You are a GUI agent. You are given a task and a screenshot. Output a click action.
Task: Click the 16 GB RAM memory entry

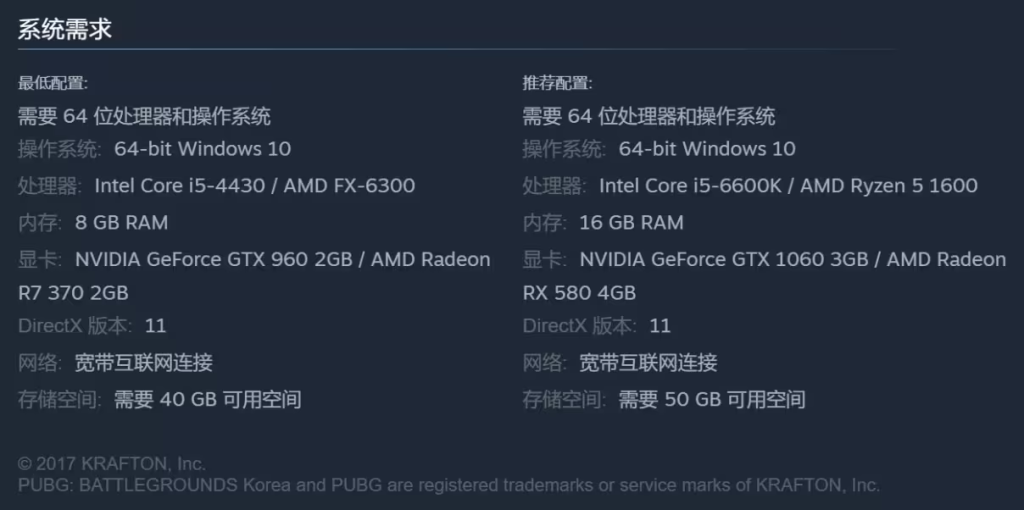tap(632, 223)
